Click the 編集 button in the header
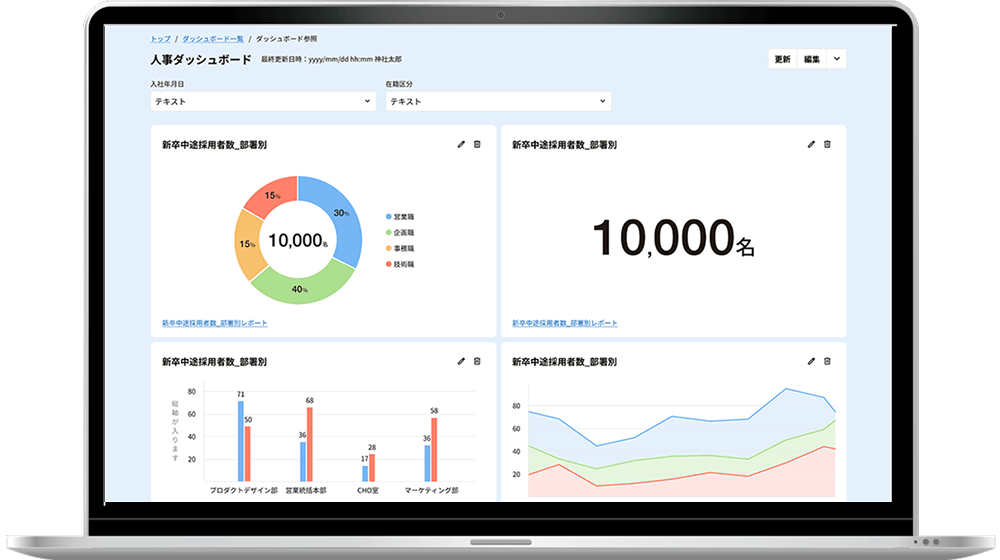1000x560 pixels. pyautogui.click(x=810, y=59)
